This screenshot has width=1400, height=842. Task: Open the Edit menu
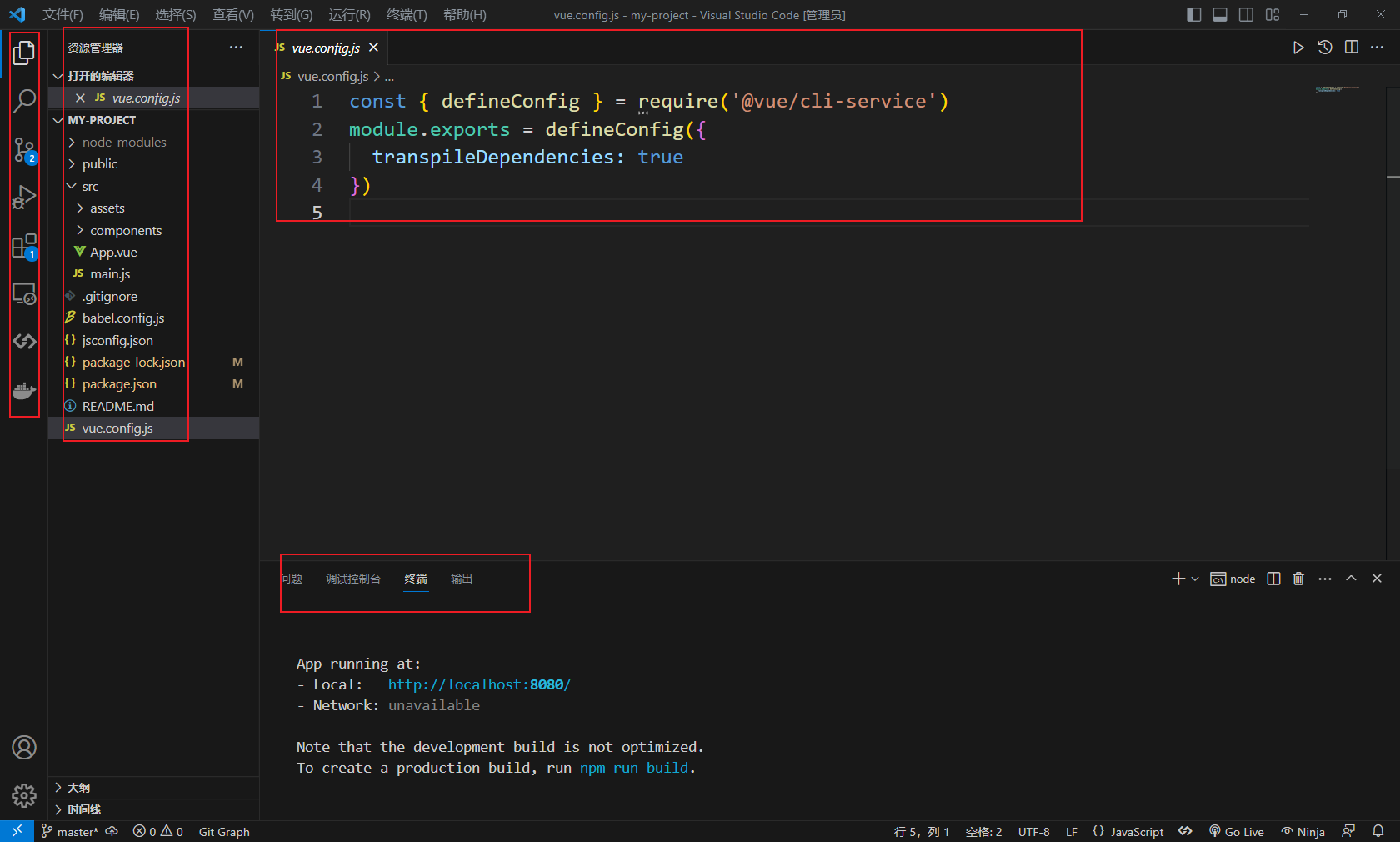coord(119,14)
